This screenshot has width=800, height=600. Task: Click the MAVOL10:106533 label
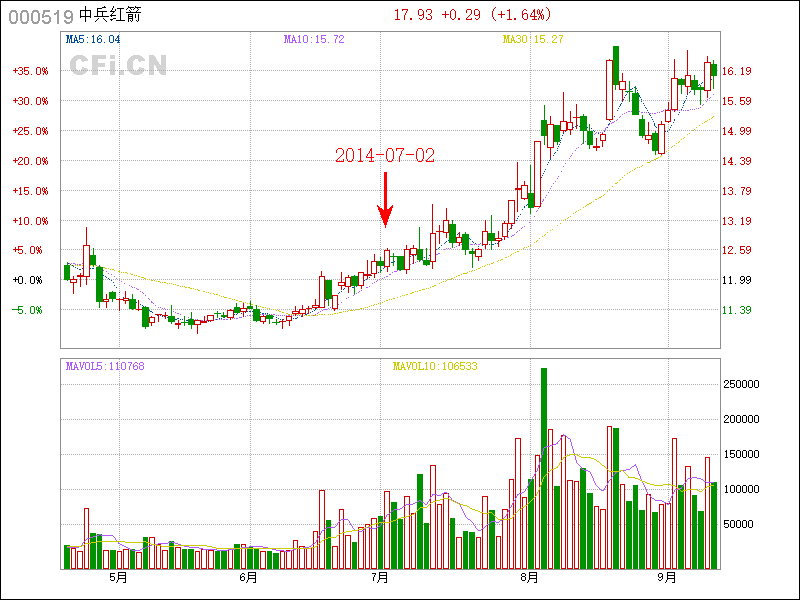click(x=435, y=366)
